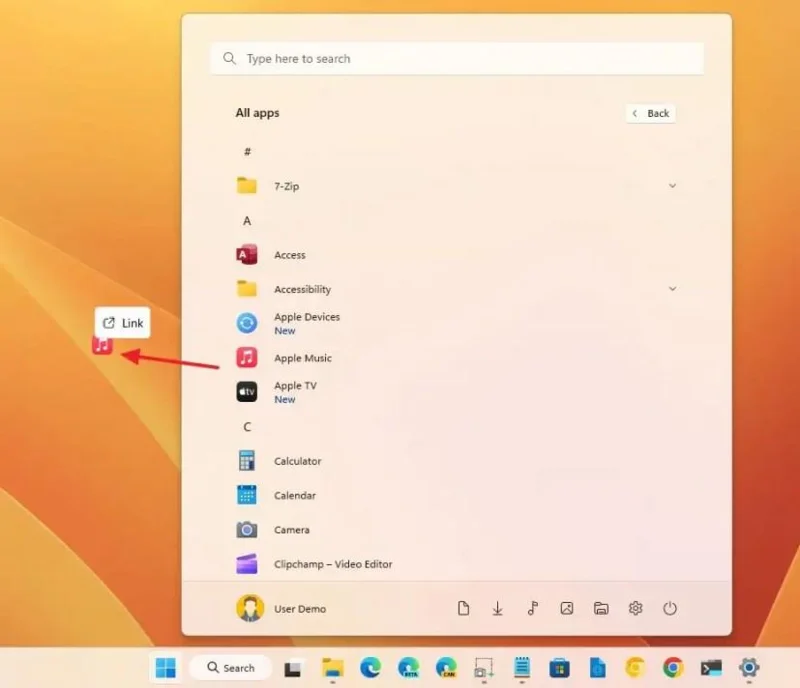Open the User Demo account menu

(281, 608)
